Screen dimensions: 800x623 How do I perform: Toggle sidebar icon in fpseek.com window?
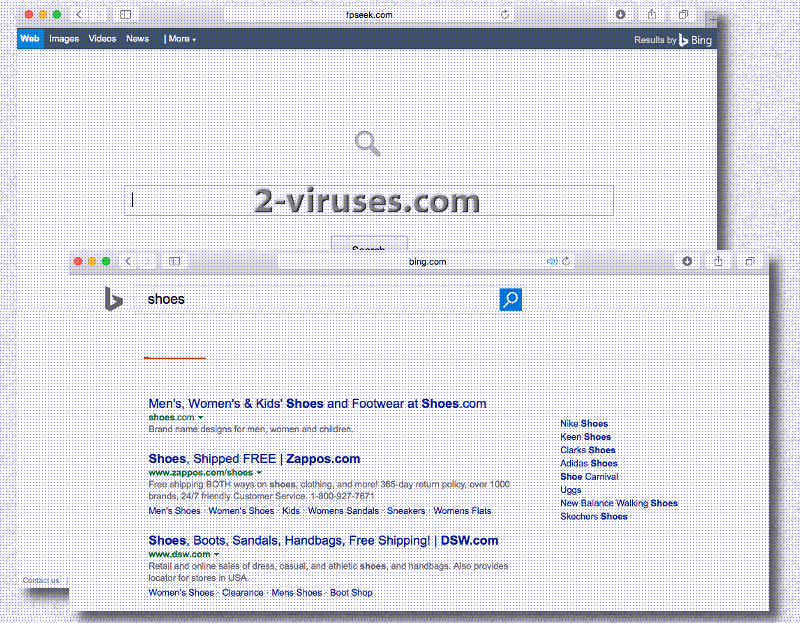pyautogui.click(x=126, y=15)
